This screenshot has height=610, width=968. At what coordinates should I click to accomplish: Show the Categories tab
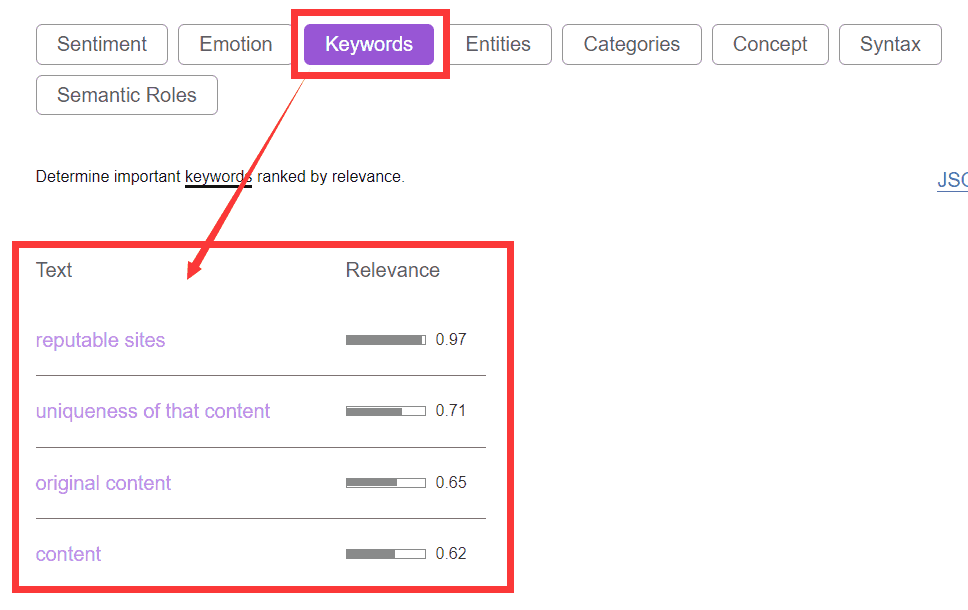pos(631,45)
